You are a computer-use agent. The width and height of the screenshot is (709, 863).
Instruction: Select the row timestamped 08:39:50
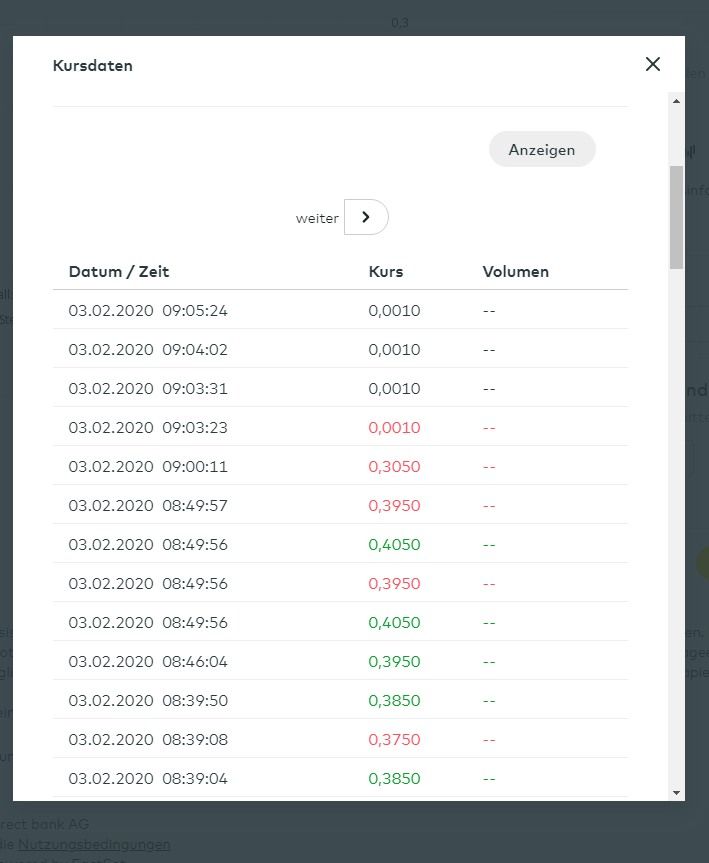[148, 701]
